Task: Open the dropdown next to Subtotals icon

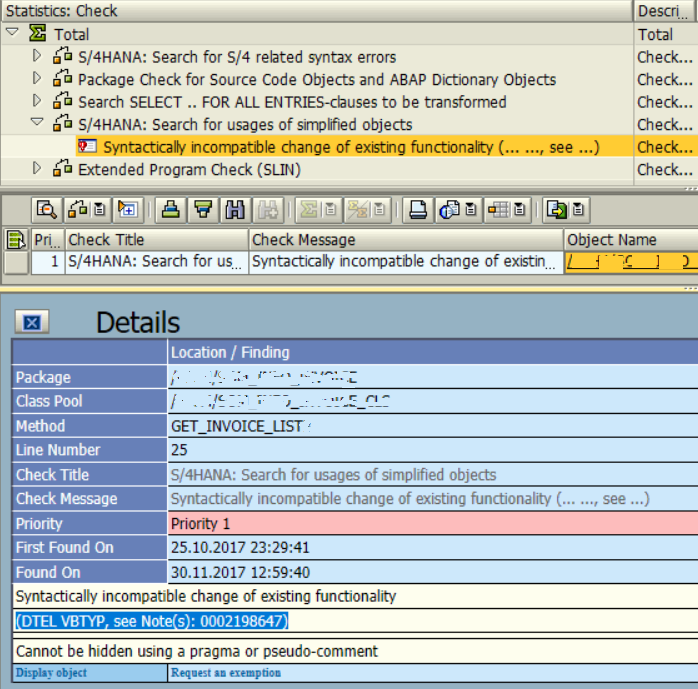Action: tap(380, 209)
